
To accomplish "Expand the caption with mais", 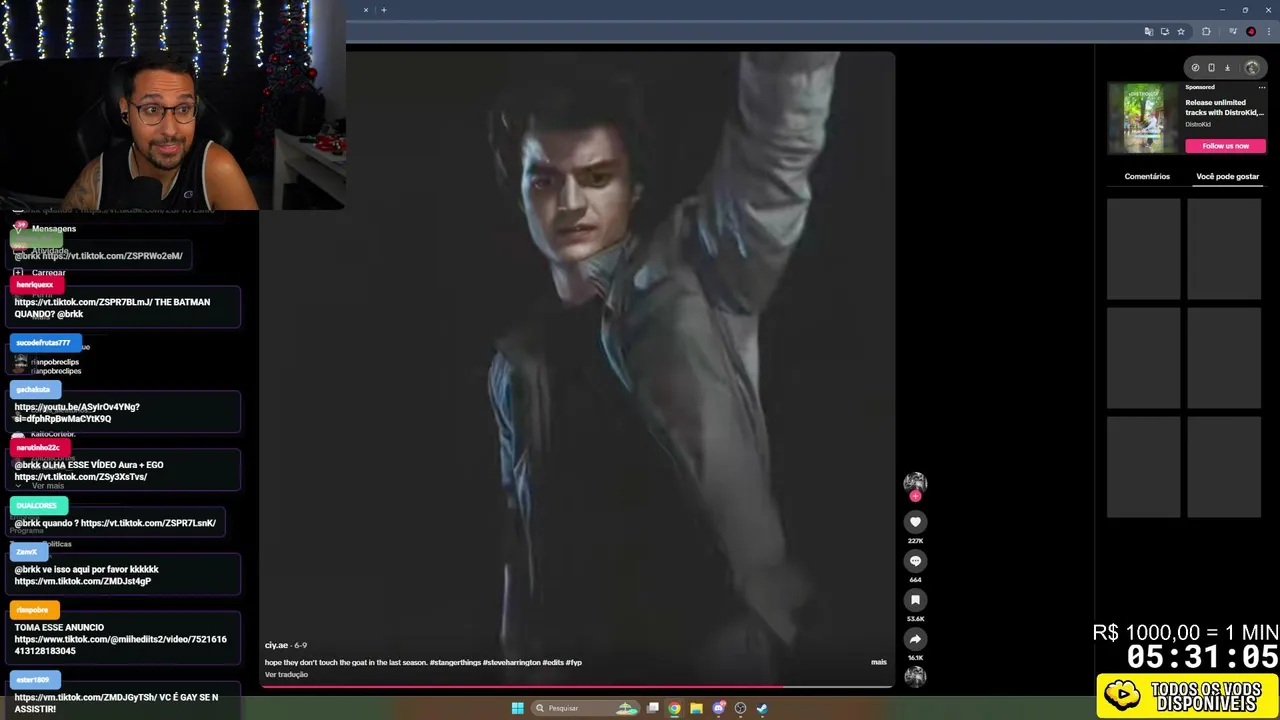I will (x=878, y=662).
